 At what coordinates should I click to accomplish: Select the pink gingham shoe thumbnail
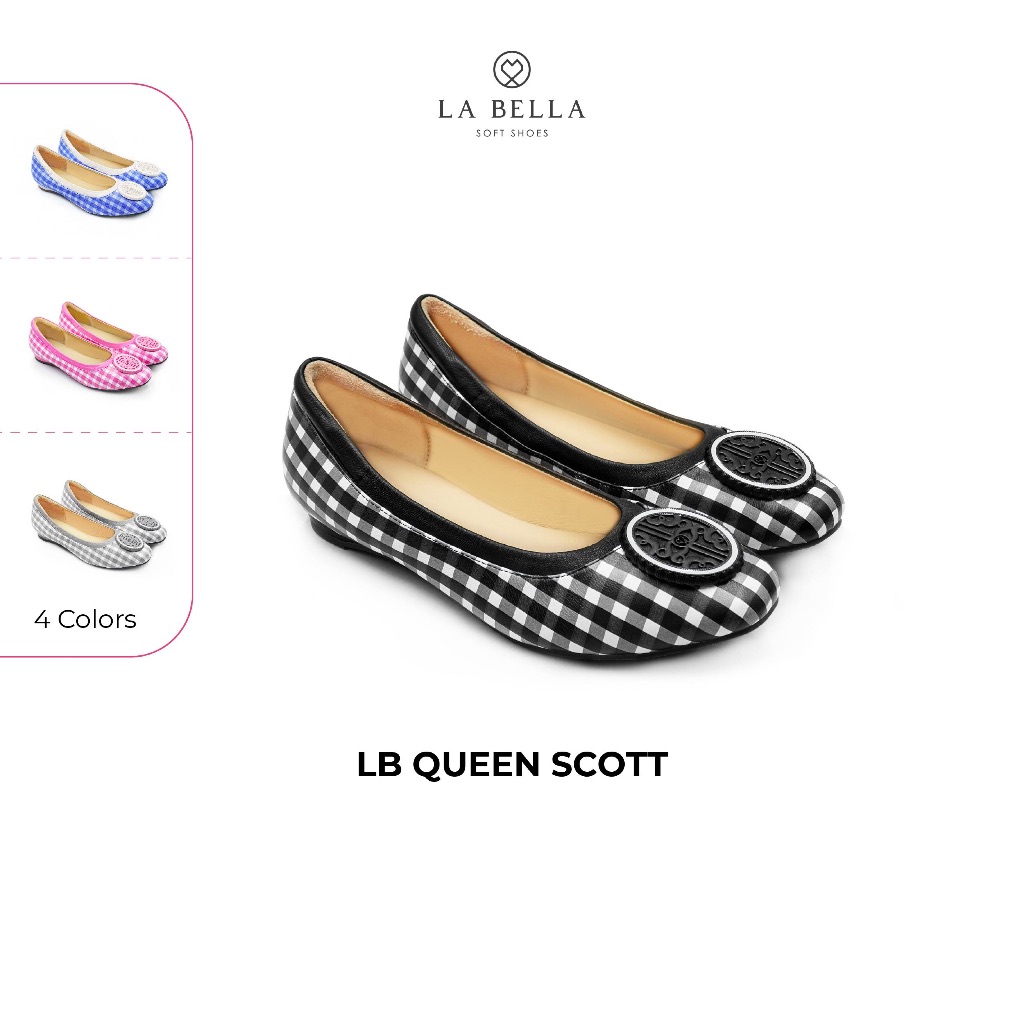[x=99, y=344]
